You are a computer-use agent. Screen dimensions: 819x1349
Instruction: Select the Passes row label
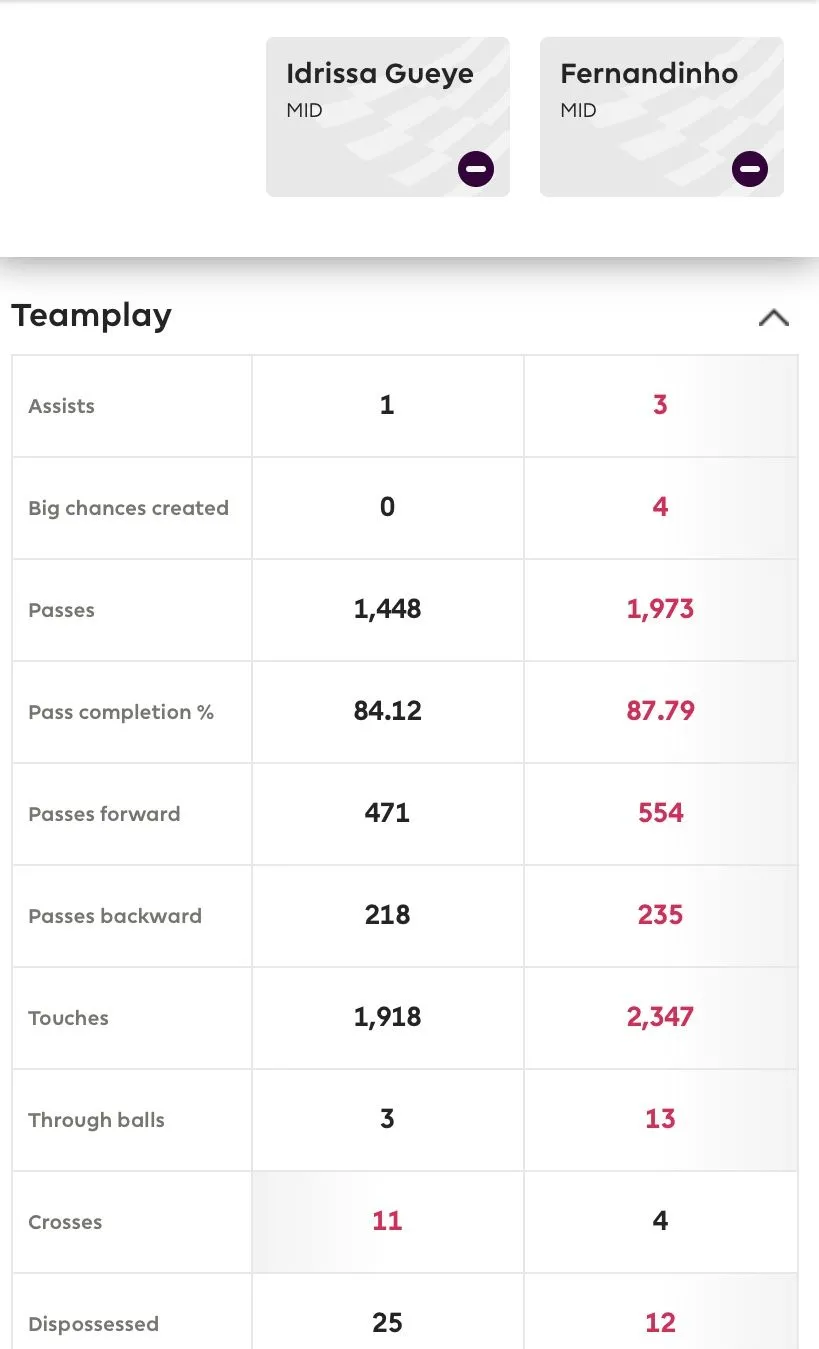[62, 610]
